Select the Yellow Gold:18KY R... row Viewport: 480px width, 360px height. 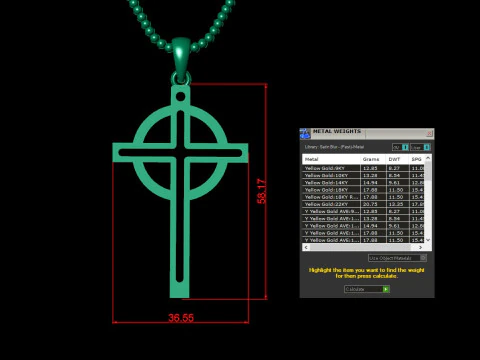[x=363, y=197]
